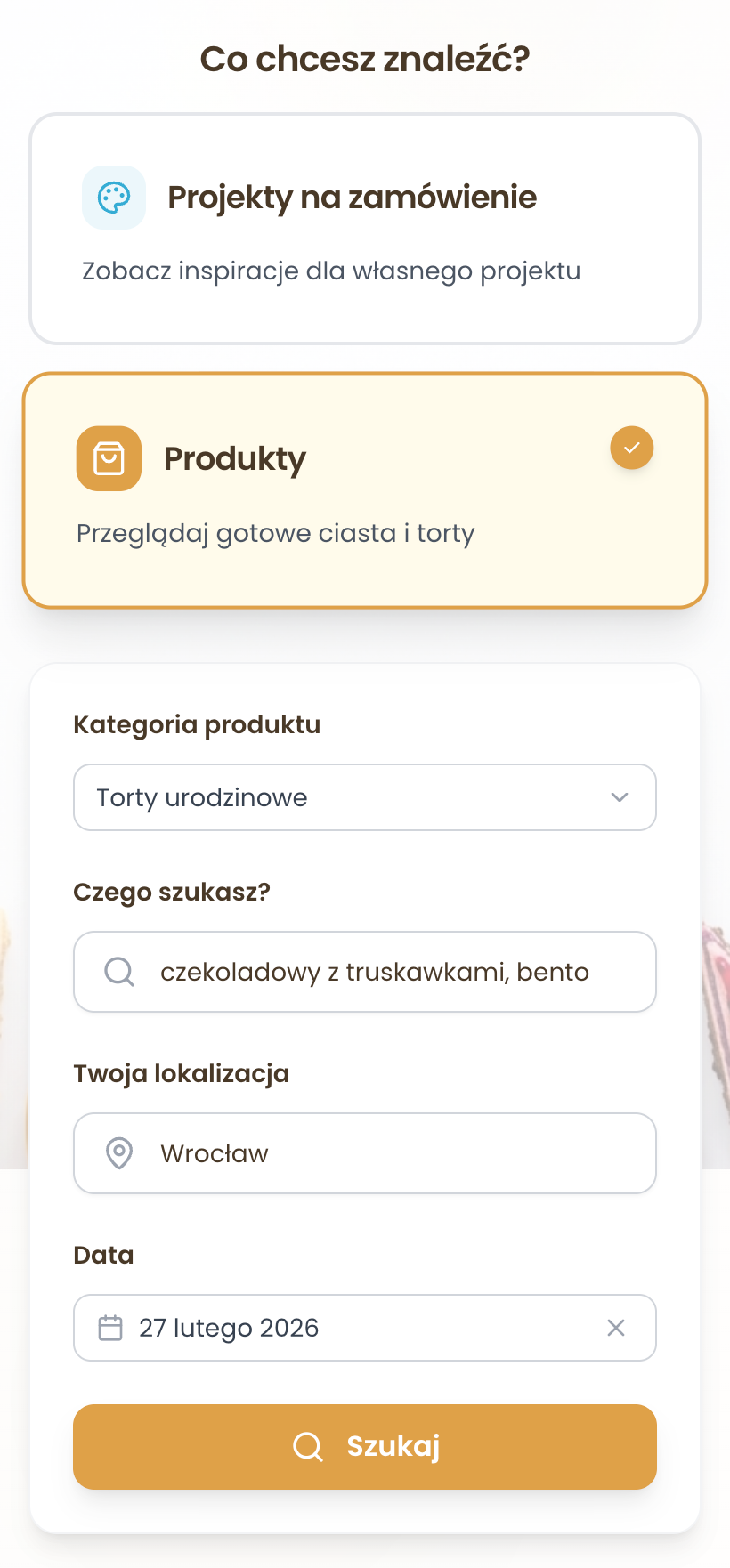Click the X icon to clear date
The width and height of the screenshot is (730, 1568).
(616, 1328)
